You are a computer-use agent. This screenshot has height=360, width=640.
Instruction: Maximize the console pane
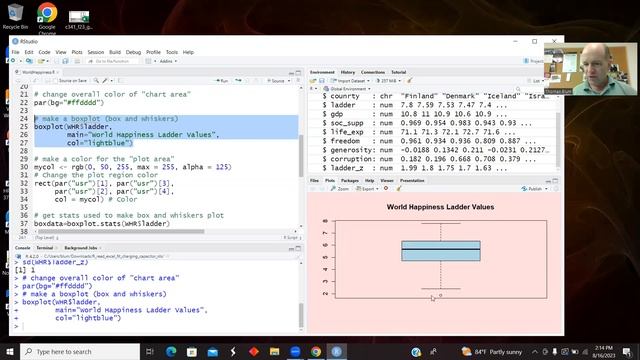298,248
